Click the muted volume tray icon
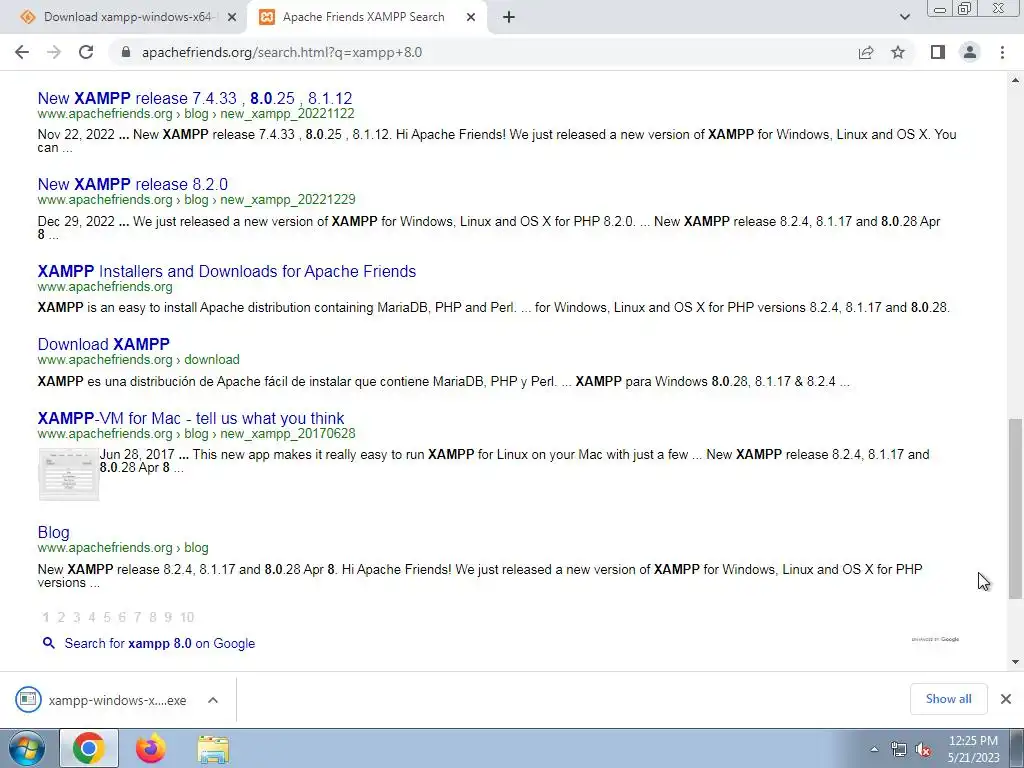This screenshot has height=768, width=1024. point(923,750)
